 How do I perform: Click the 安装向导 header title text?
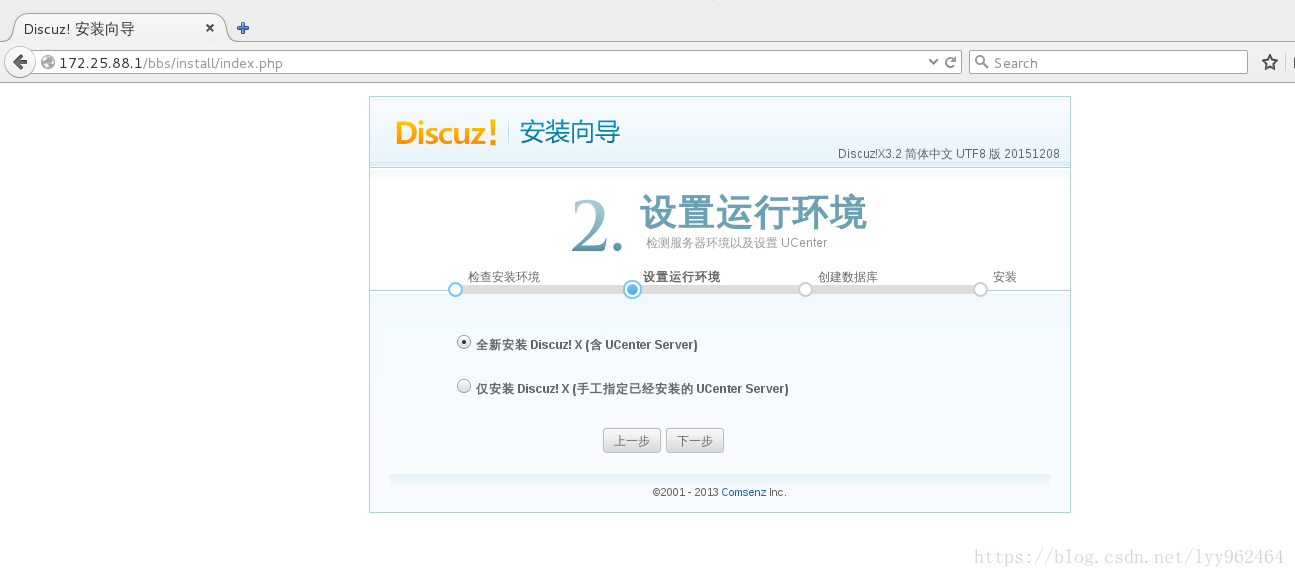pyautogui.click(x=570, y=132)
